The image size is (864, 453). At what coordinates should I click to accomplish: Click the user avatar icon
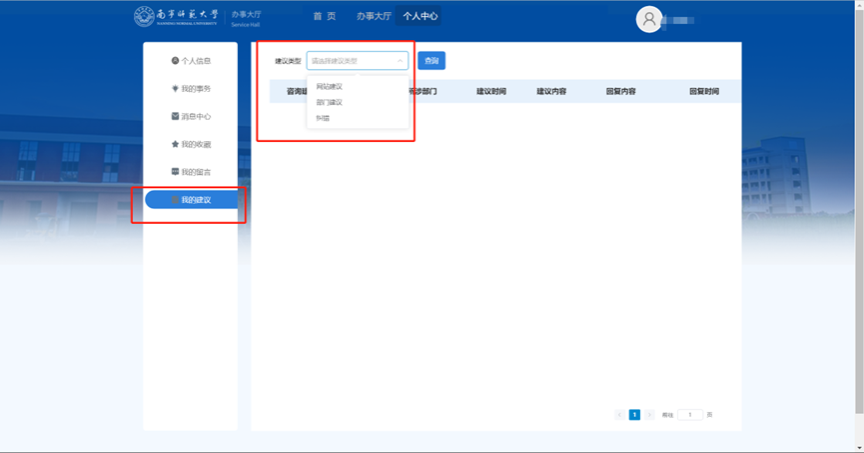pos(650,19)
